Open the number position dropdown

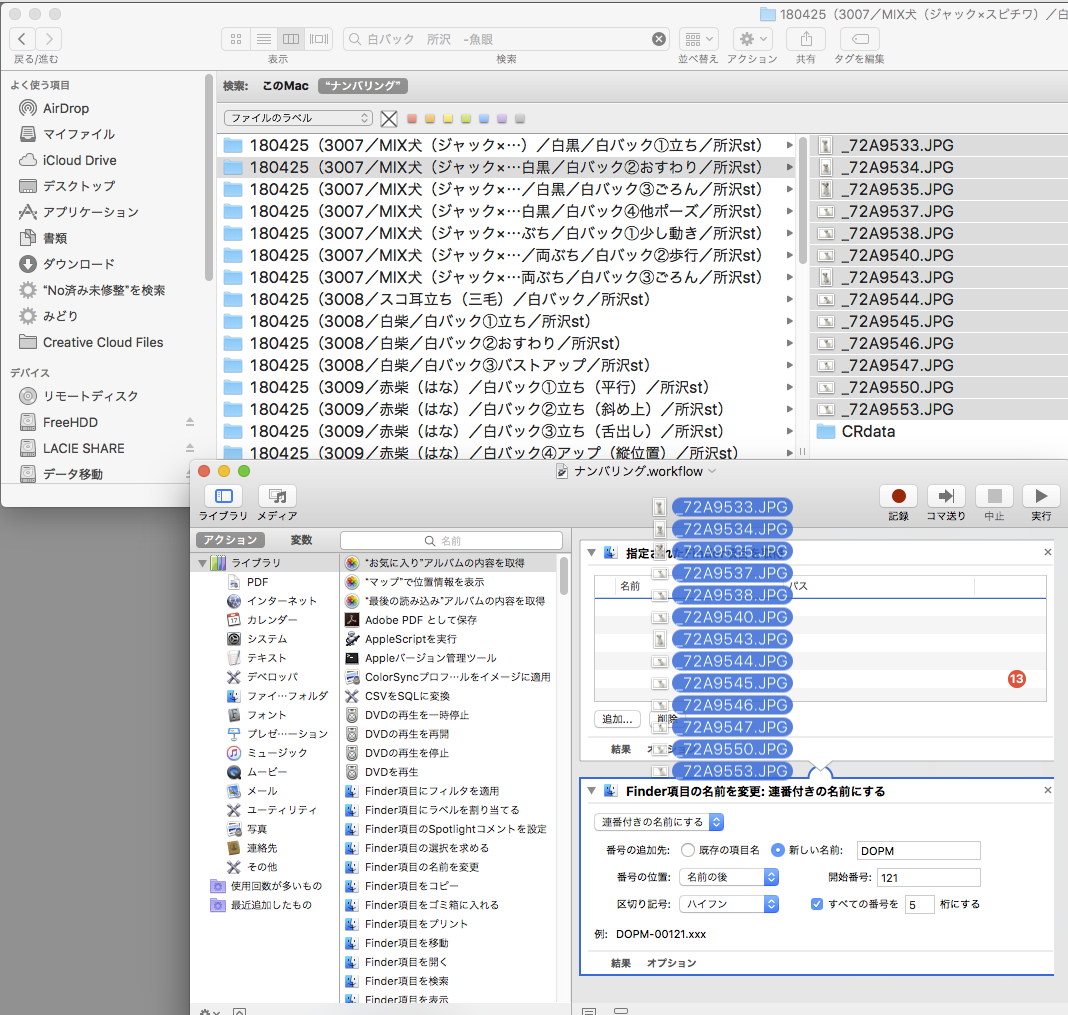point(729,877)
